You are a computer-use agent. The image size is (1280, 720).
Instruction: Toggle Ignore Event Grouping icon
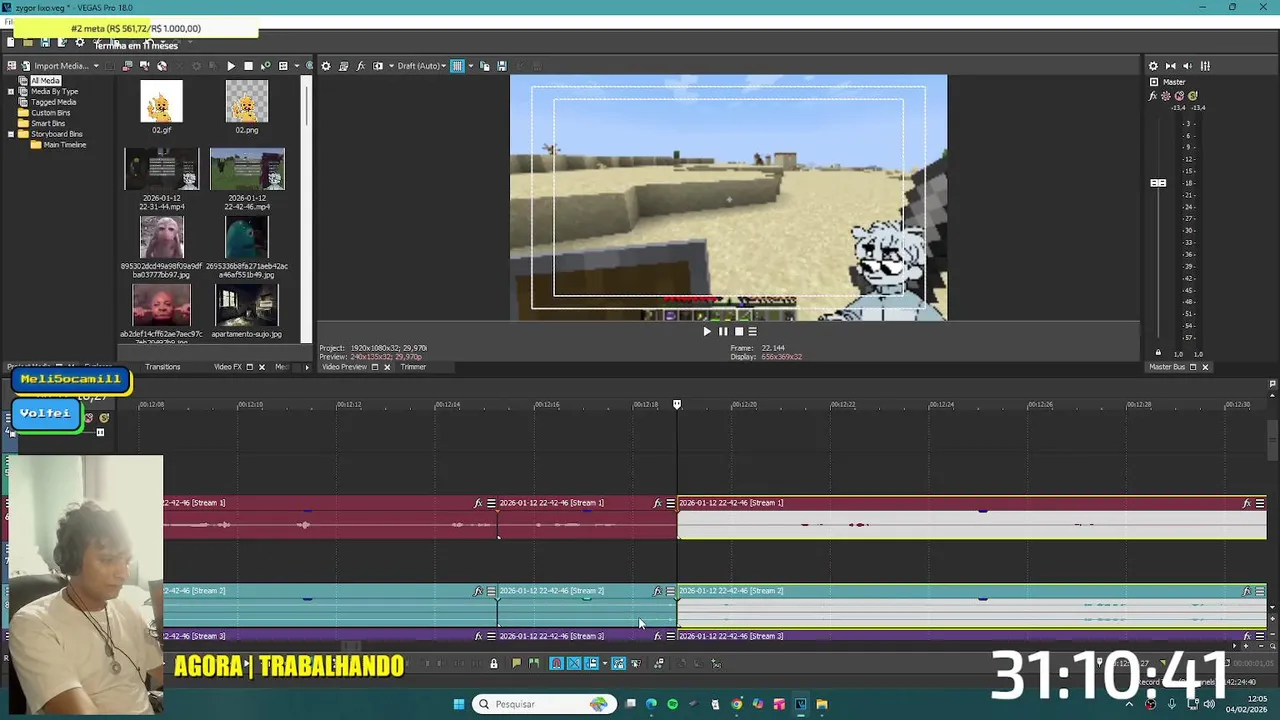click(659, 663)
